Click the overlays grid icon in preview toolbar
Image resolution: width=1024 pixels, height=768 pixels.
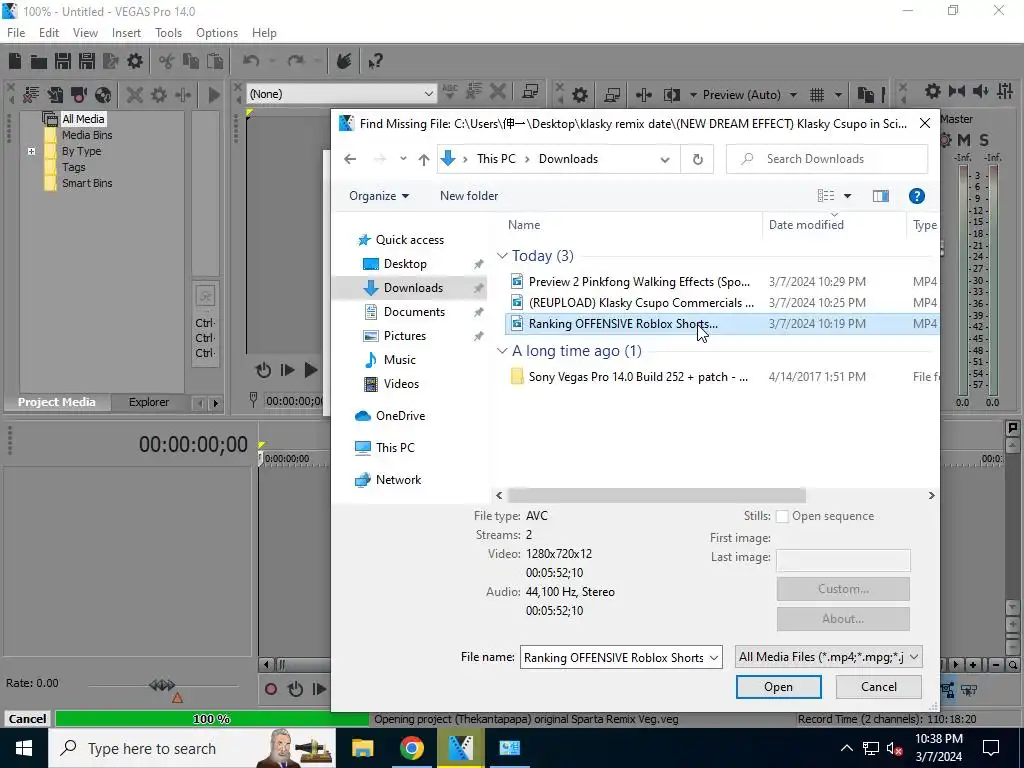click(x=817, y=95)
